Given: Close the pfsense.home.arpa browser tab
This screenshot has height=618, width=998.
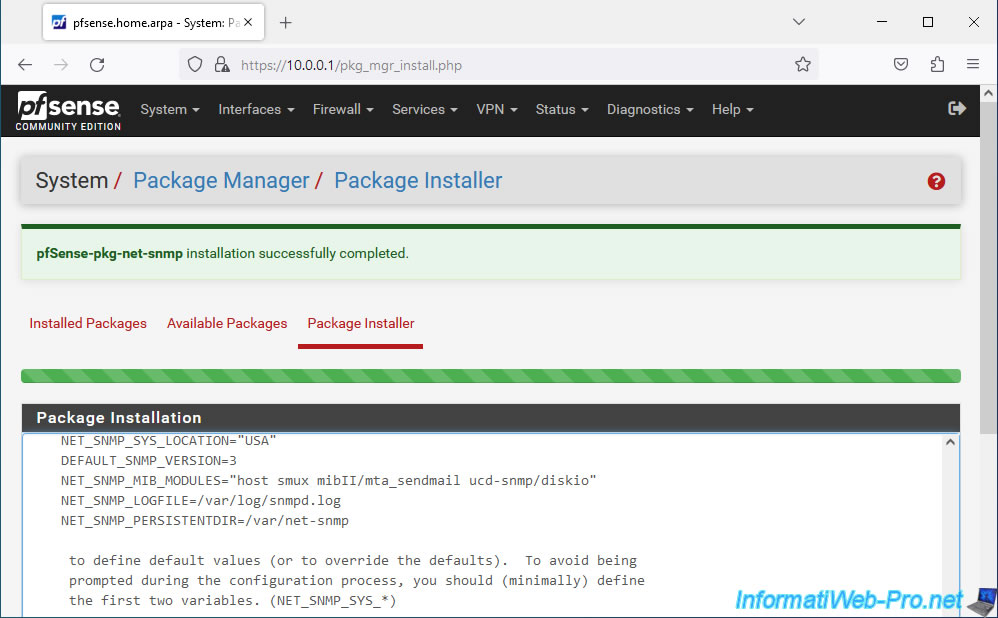Looking at the screenshot, I should pyautogui.click(x=248, y=22).
